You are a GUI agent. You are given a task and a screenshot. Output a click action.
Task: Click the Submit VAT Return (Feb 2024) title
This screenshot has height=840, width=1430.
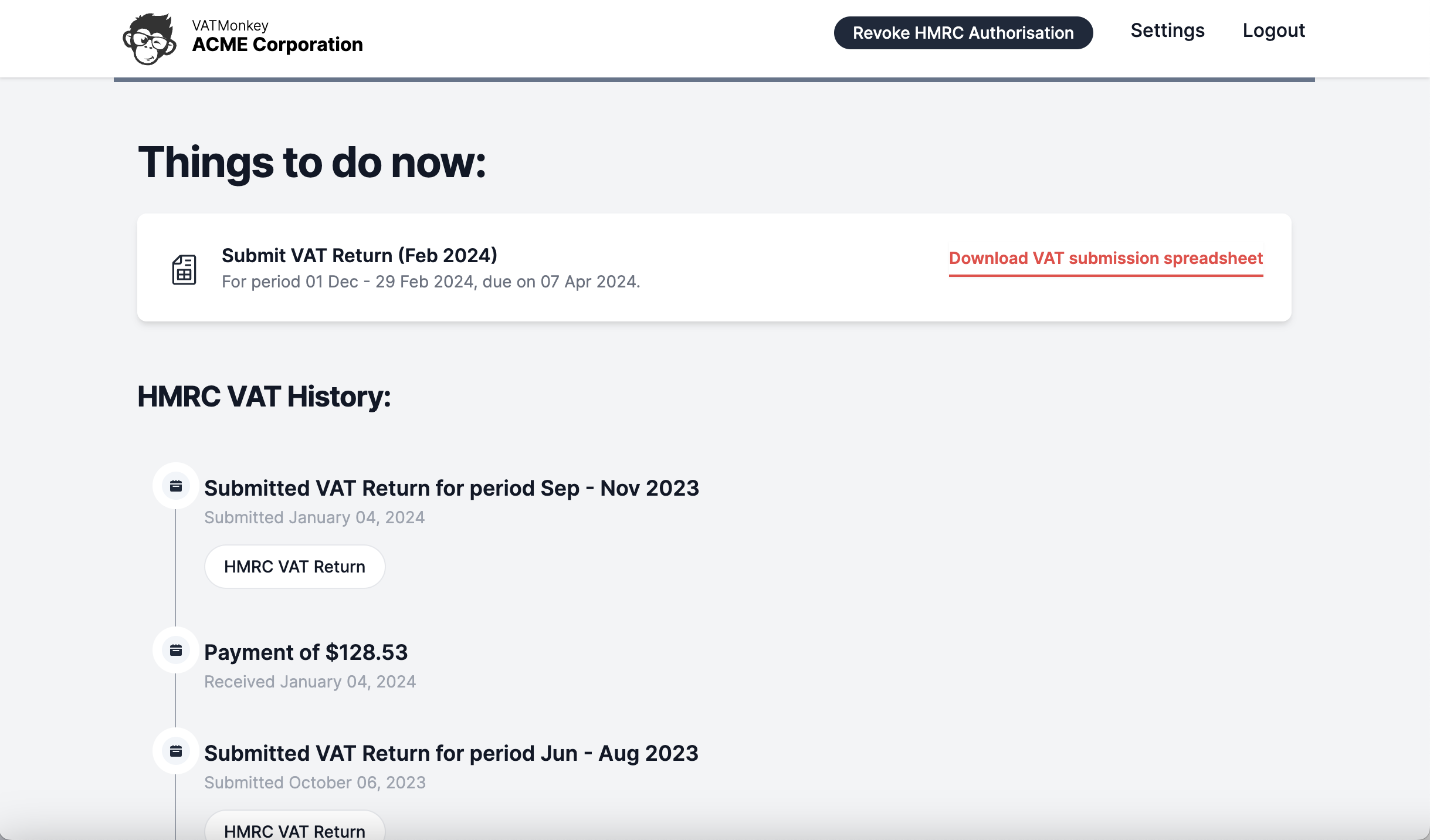pyautogui.click(x=360, y=255)
